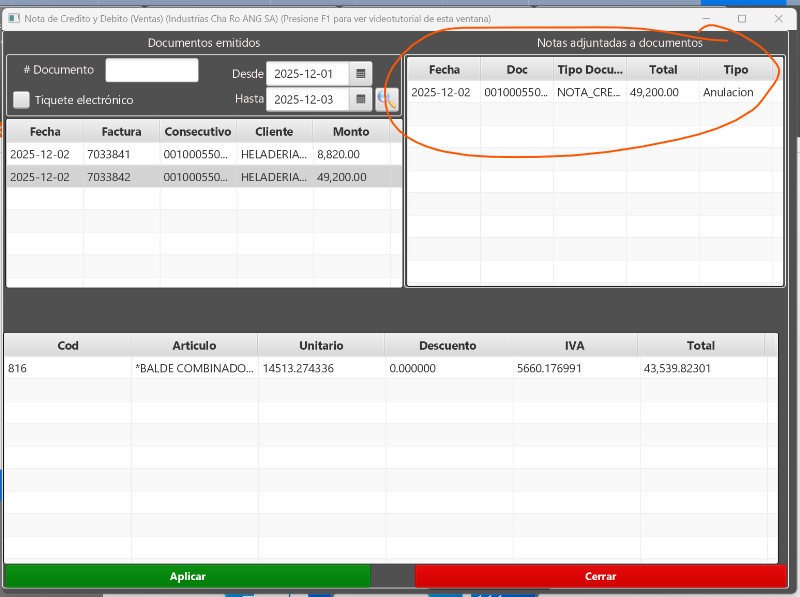Viewport: 800px width, 597px height.
Task: Sort documents by the Factura column header
Action: point(121,131)
